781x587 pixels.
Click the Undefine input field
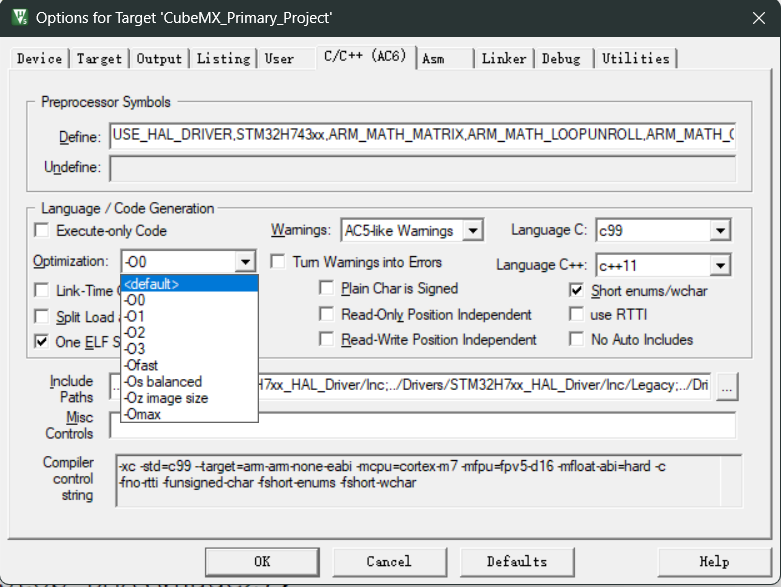[422, 168]
